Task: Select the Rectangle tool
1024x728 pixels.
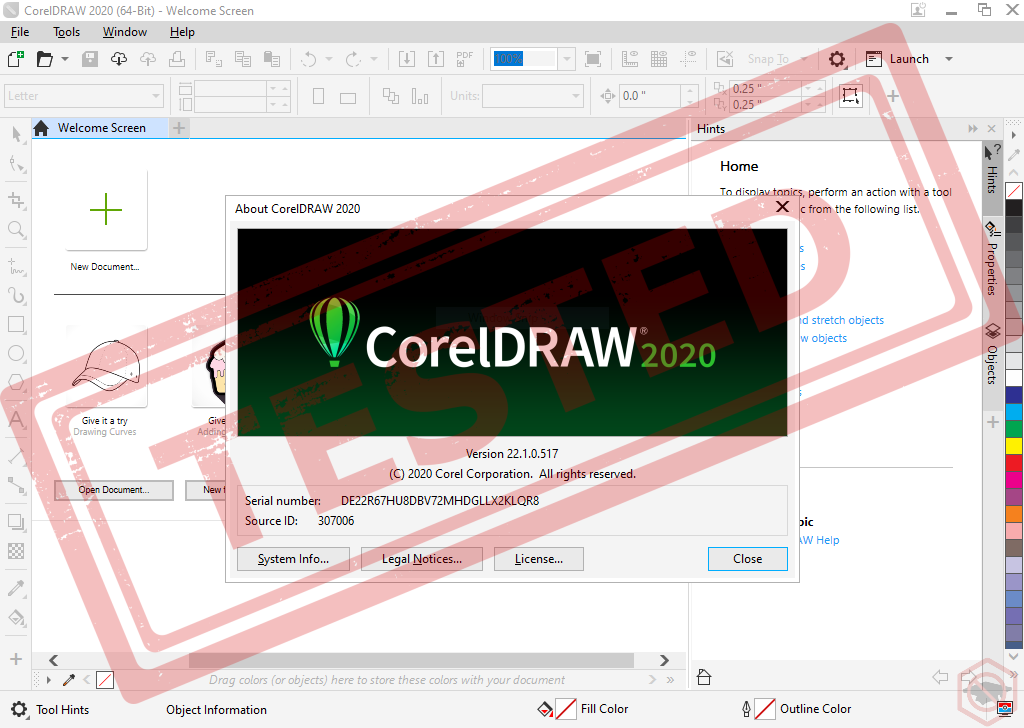Action: point(16,324)
